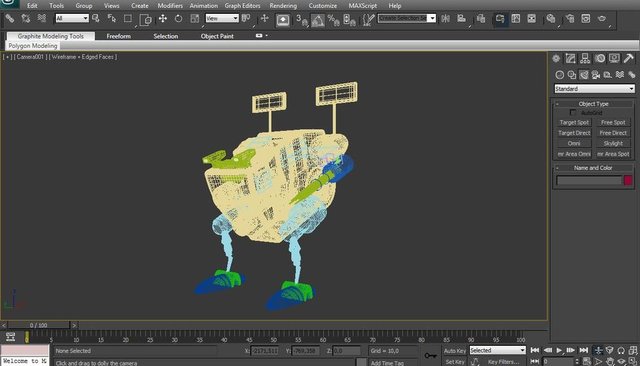Click the red object color swatch
This screenshot has height=366, width=640.
[x=628, y=180]
